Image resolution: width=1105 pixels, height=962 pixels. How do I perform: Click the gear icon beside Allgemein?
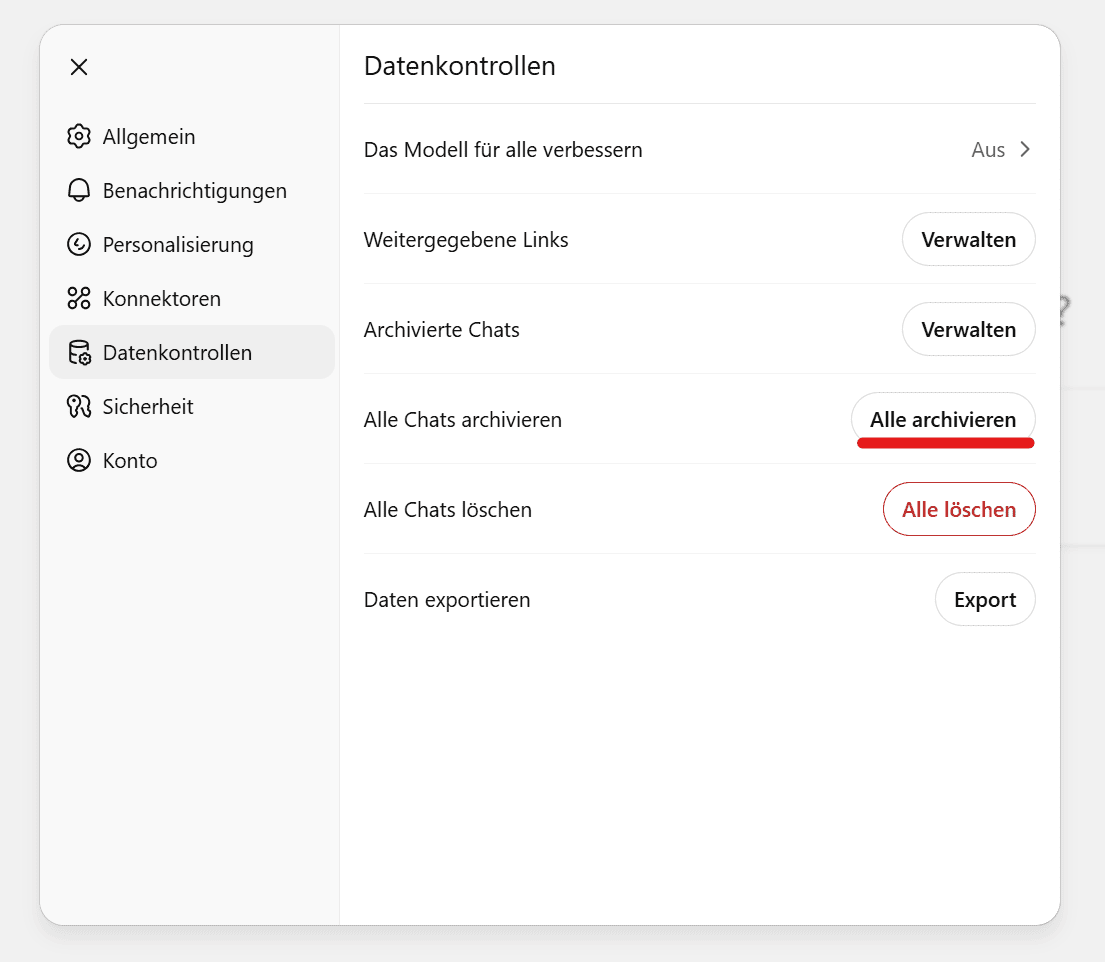[79, 137]
